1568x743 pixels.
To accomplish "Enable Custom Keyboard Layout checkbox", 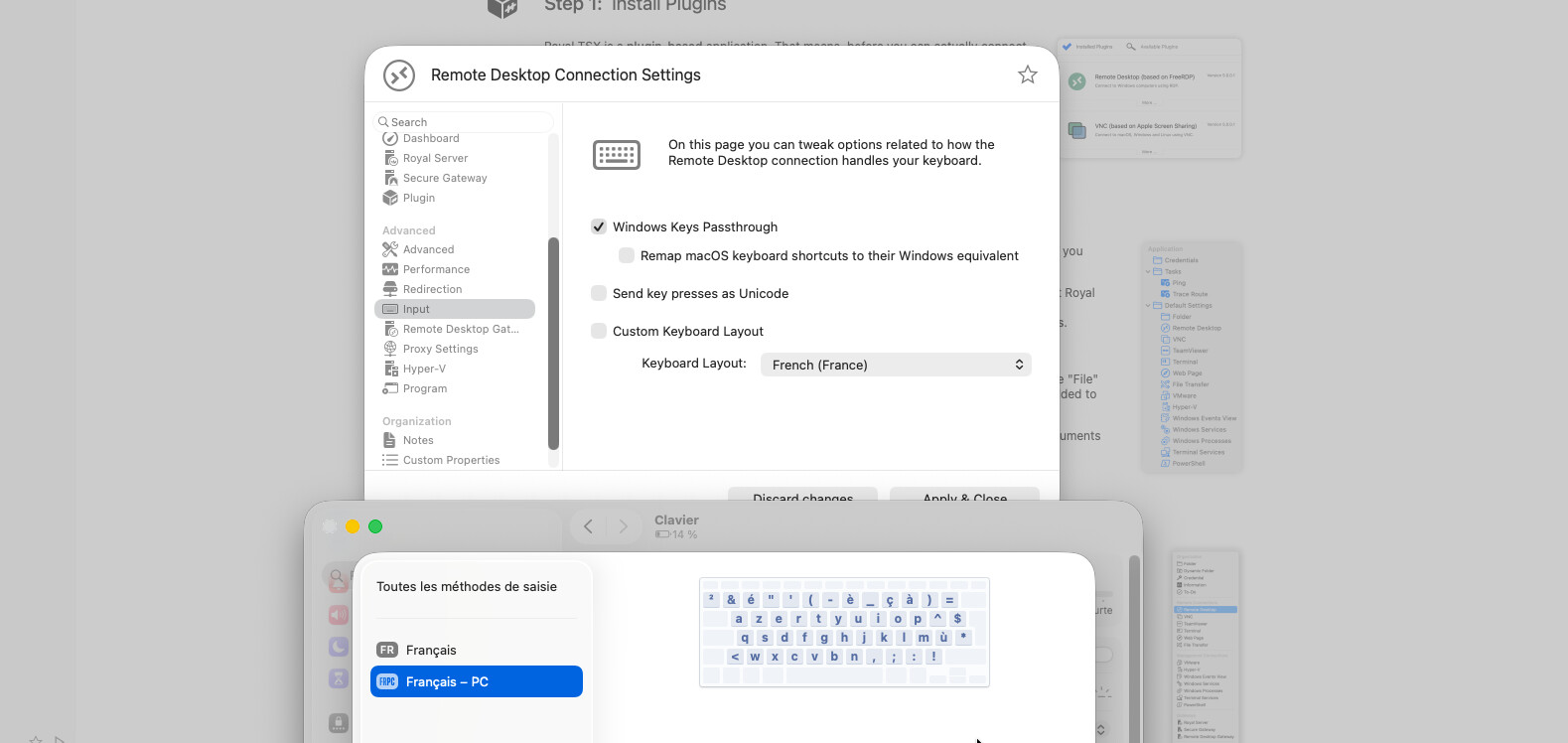I will [x=599, y=331].
